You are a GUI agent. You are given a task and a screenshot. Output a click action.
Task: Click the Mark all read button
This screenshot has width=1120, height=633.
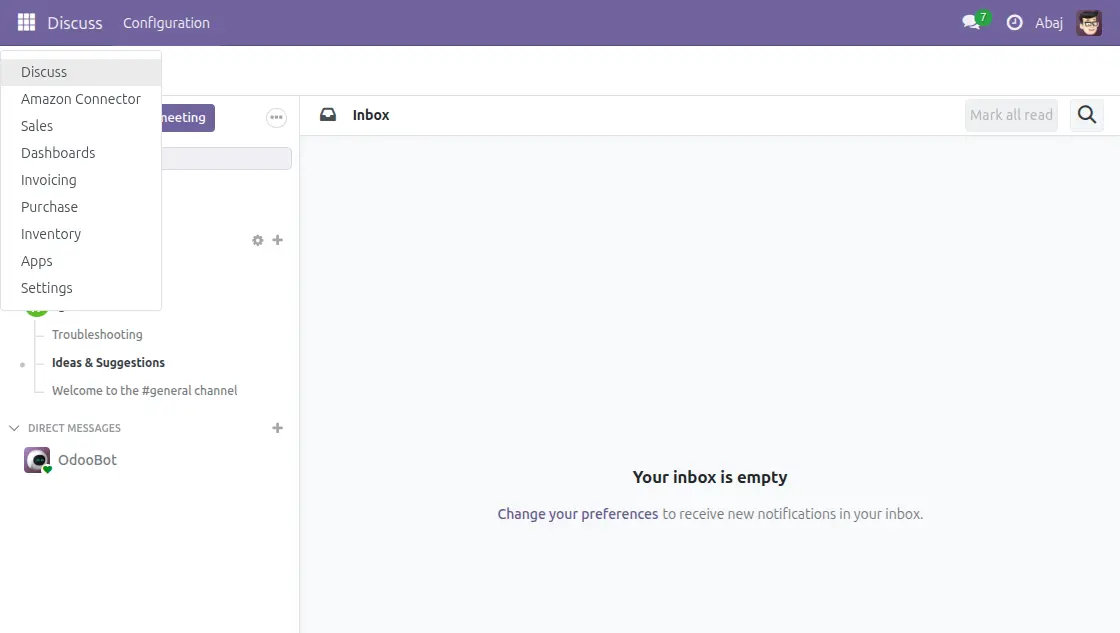(1011, 115)
